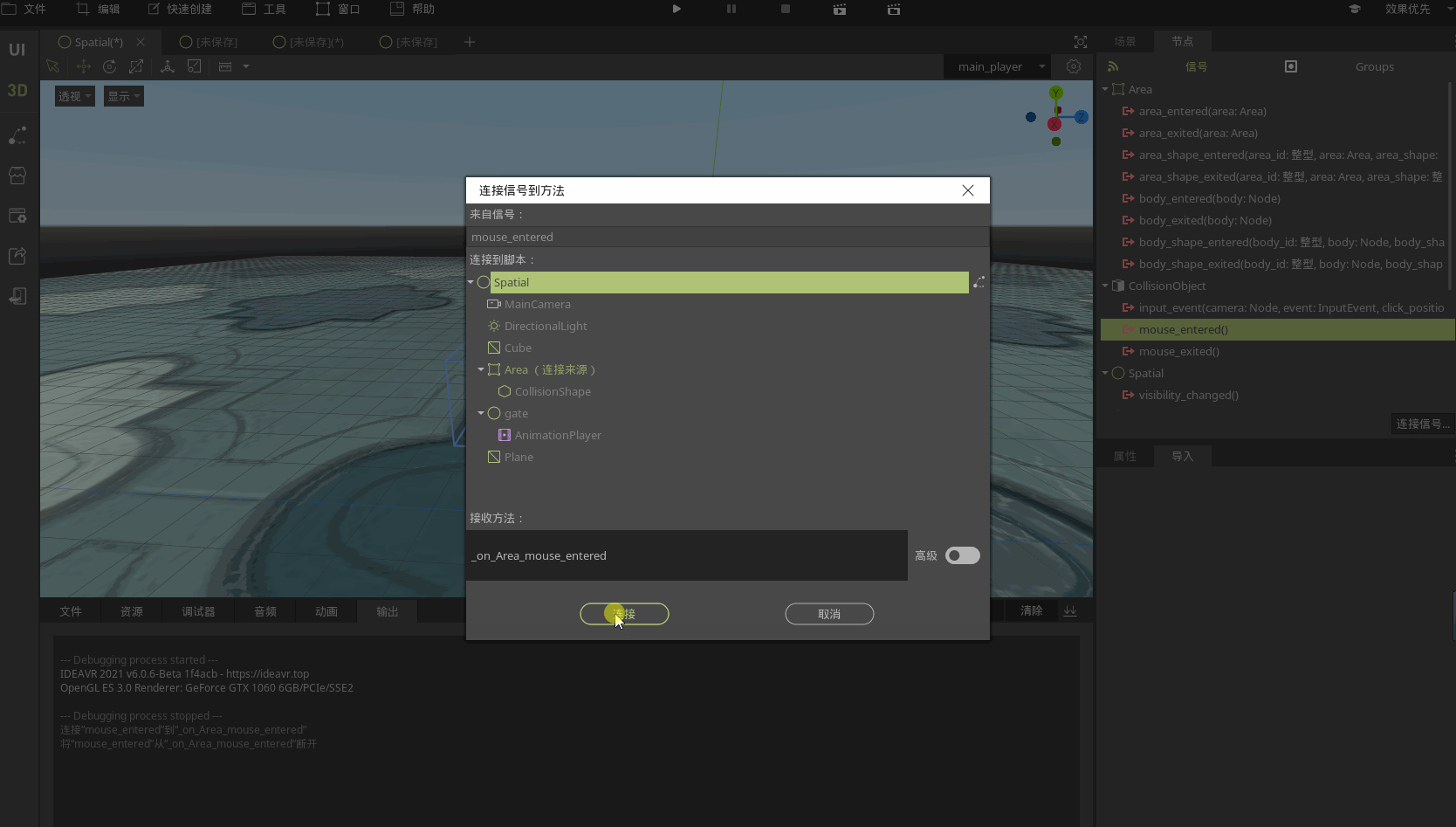This screenshot has width=1456, height=827.
Task: Open the dropdown arrow next to ruler tool
Action: (246, 66)
